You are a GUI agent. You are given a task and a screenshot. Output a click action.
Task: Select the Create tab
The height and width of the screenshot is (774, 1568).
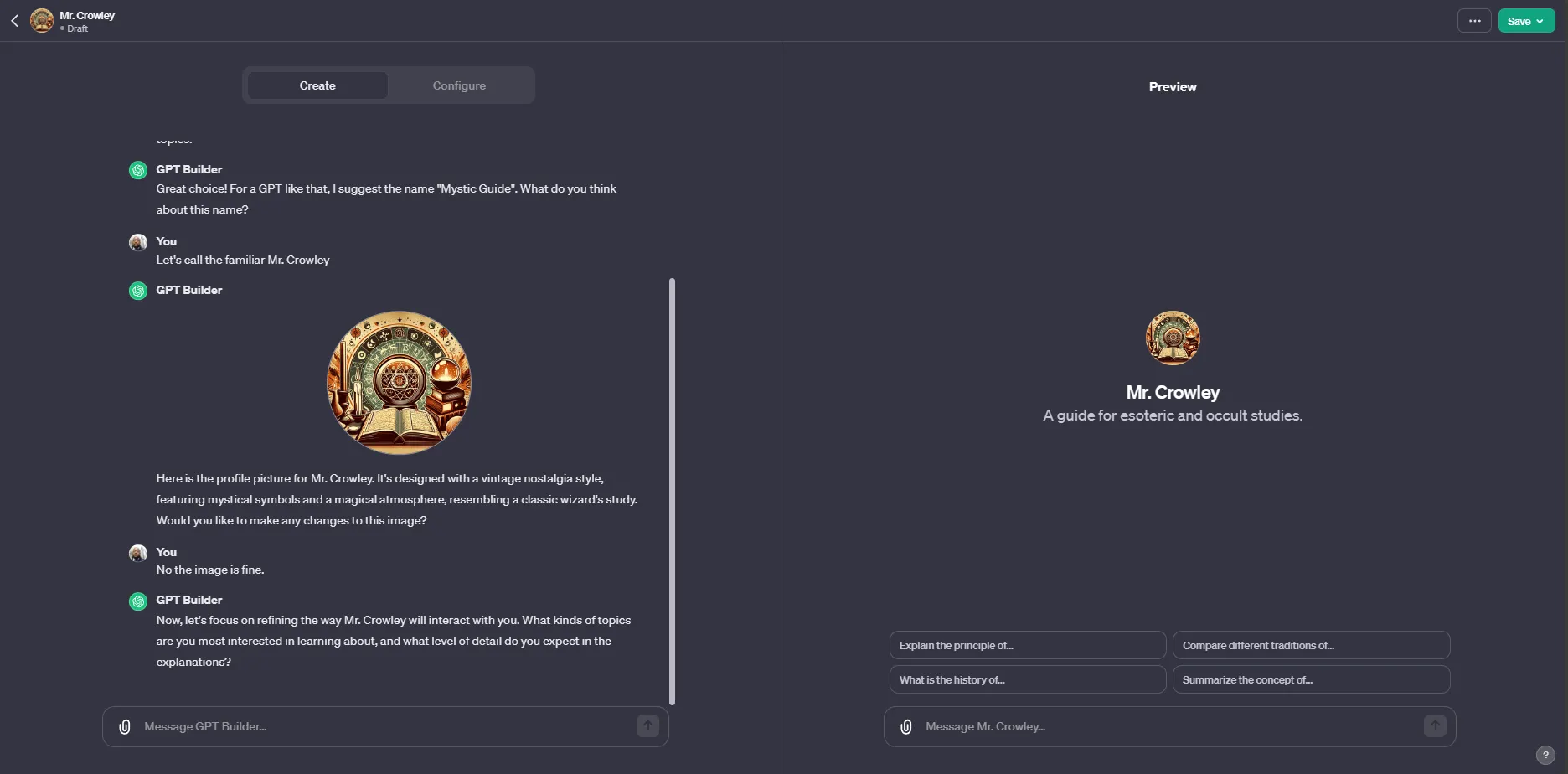317,85
